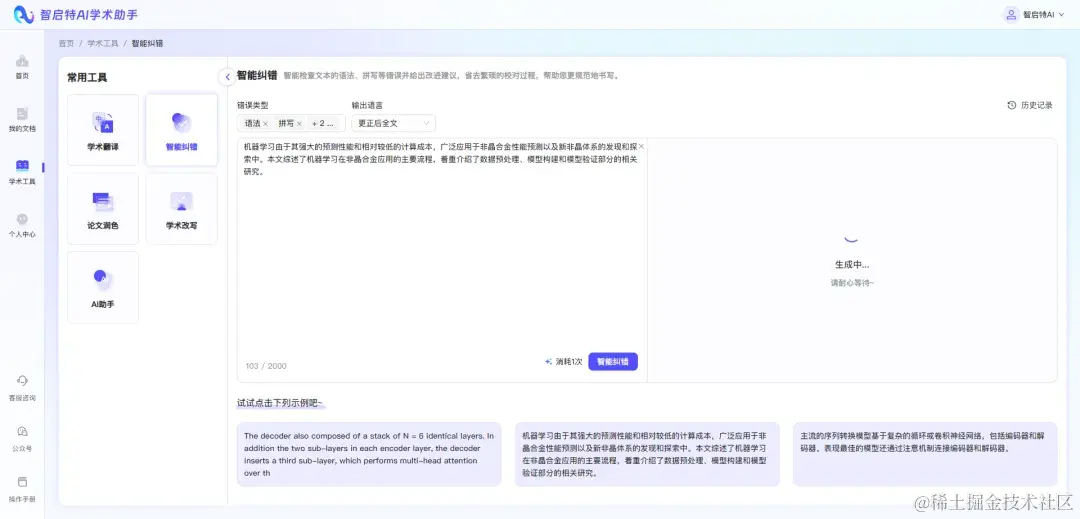
Task: Collapse the 常用工具 panel with the arrow
Action: coord(227,77)
